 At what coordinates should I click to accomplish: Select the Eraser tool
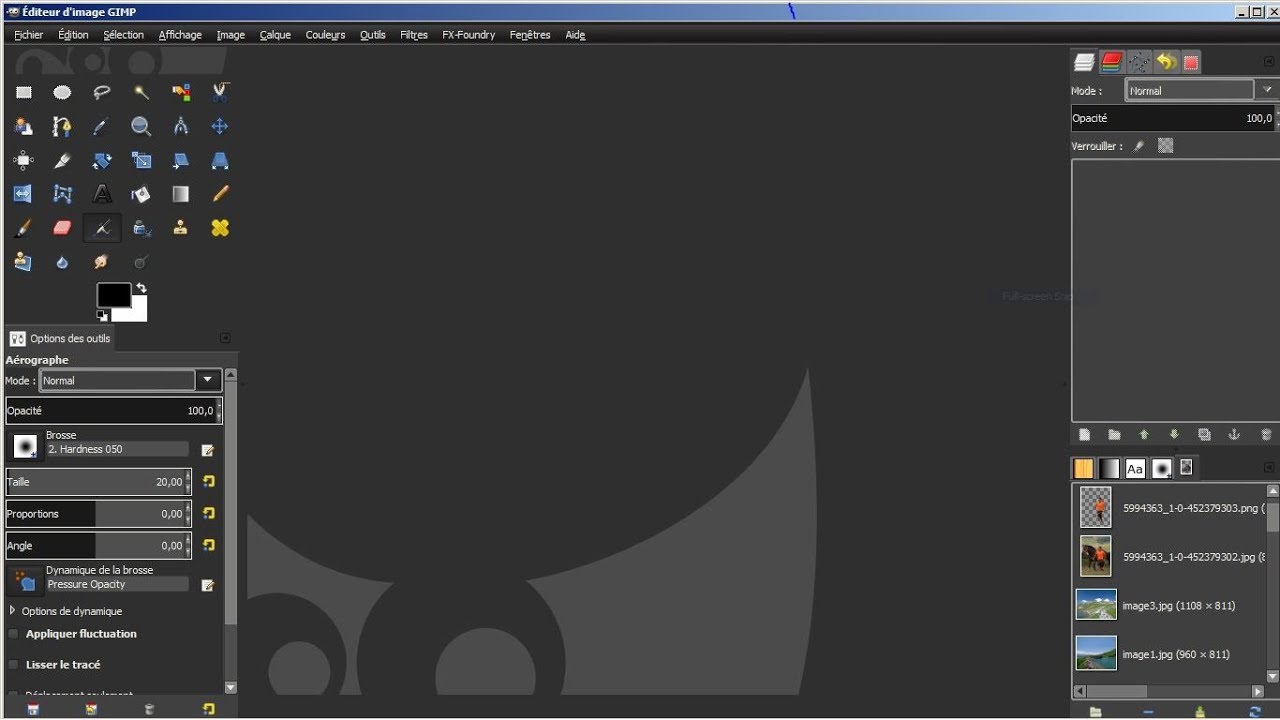[62, 228]
